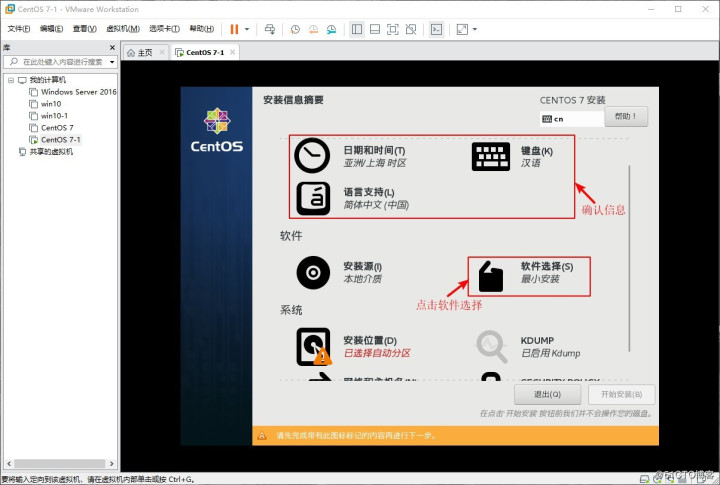Screen dimensions: 720x485
Task: Open 键盘(K) keyboard icon
Action: pyautogui.click(x=491, y=157)
